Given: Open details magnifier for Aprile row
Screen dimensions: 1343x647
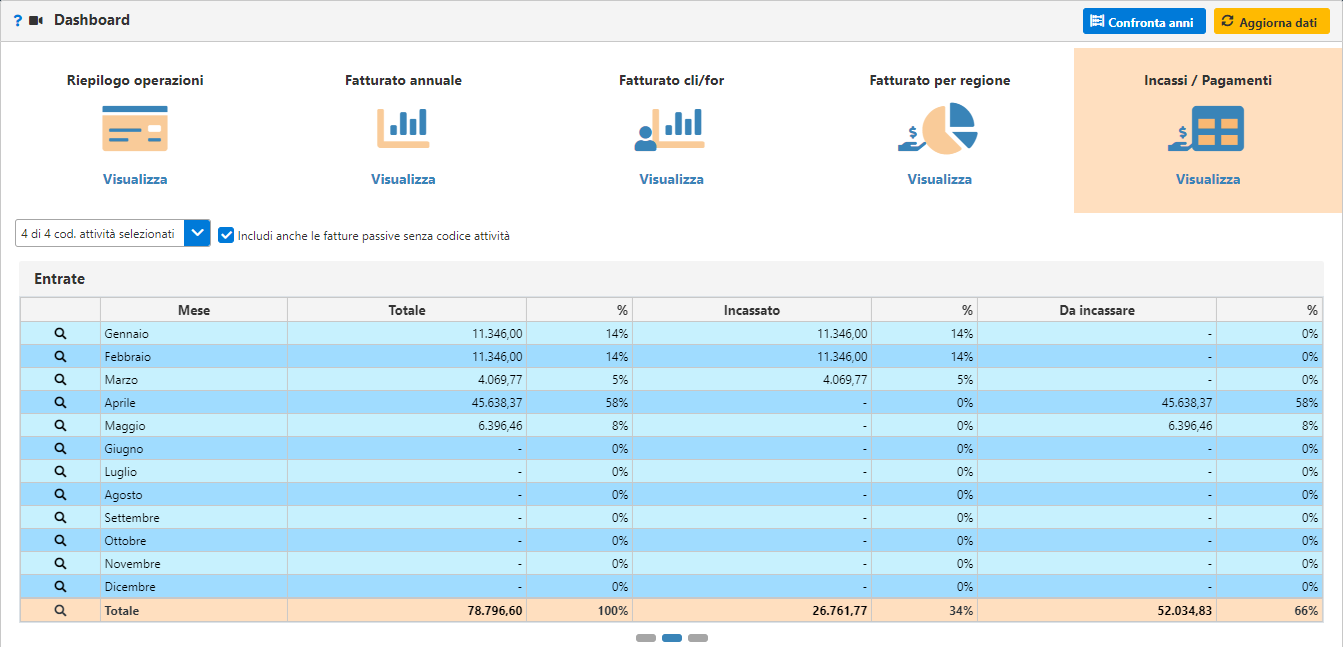Looking at the screenshot, I should click(x=60, y=403).
